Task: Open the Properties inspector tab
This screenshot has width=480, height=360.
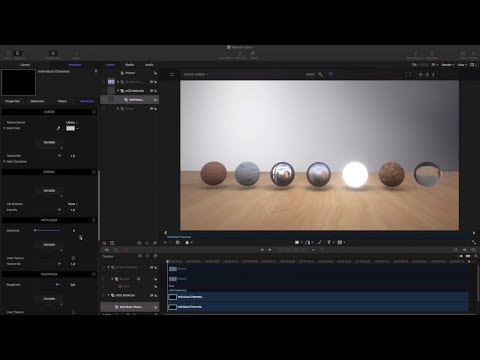Action: click(x=12, y=101)
